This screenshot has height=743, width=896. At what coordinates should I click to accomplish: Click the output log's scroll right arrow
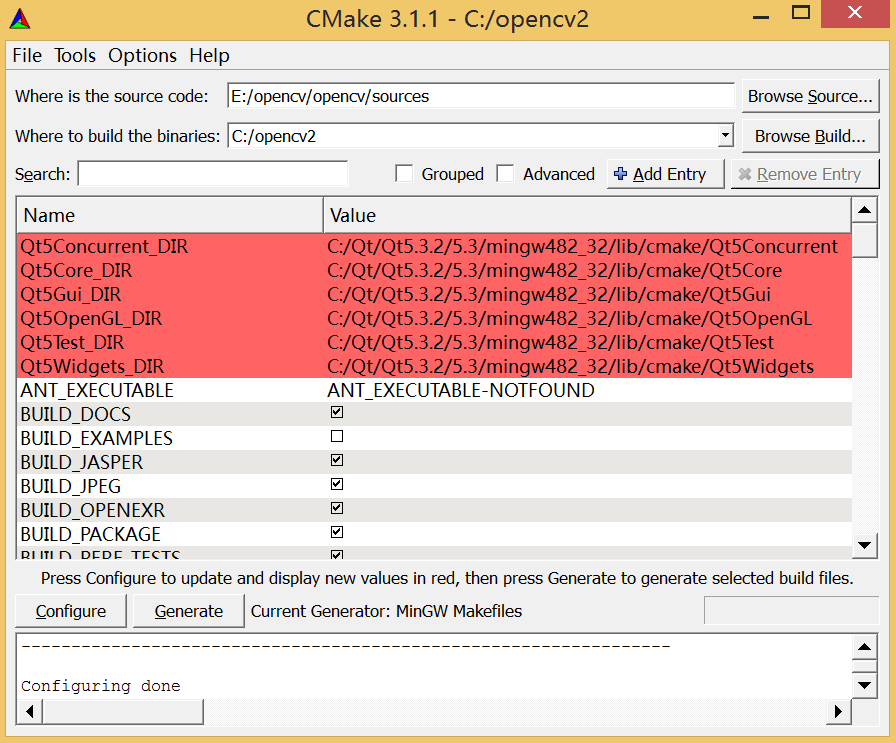point(838,712)
